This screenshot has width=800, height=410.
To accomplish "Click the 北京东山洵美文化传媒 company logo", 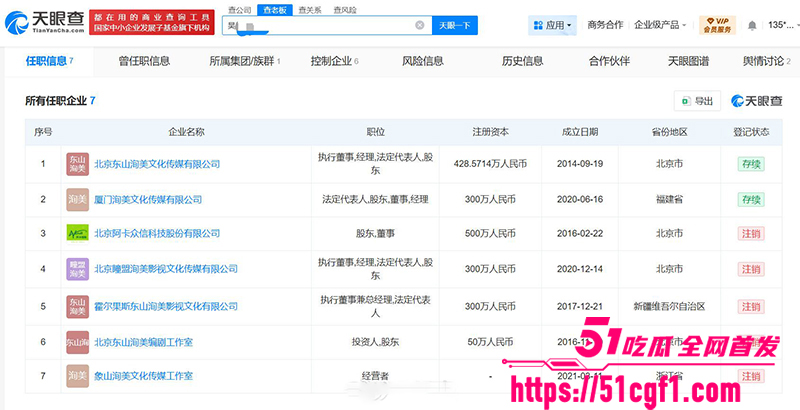I will click(x=78, y=164).
